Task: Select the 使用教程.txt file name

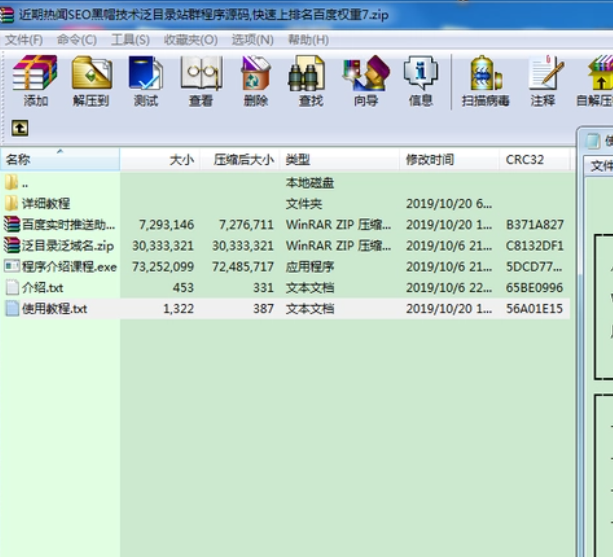Action: [x=55, y=309]
